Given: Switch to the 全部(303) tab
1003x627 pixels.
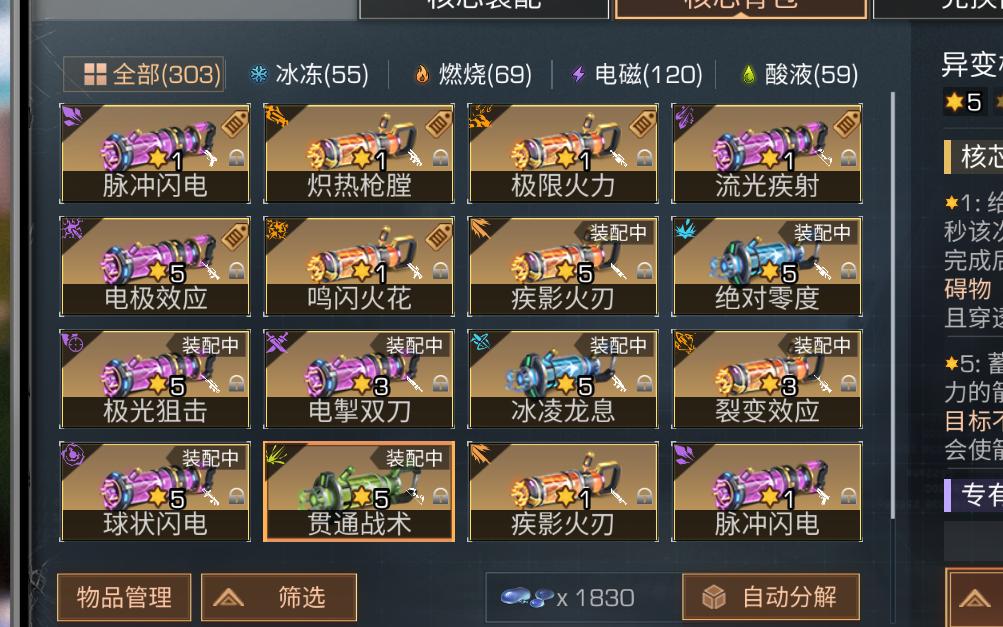Looking at the screenshot, I should pyautogui.click(x=143, y=74).
